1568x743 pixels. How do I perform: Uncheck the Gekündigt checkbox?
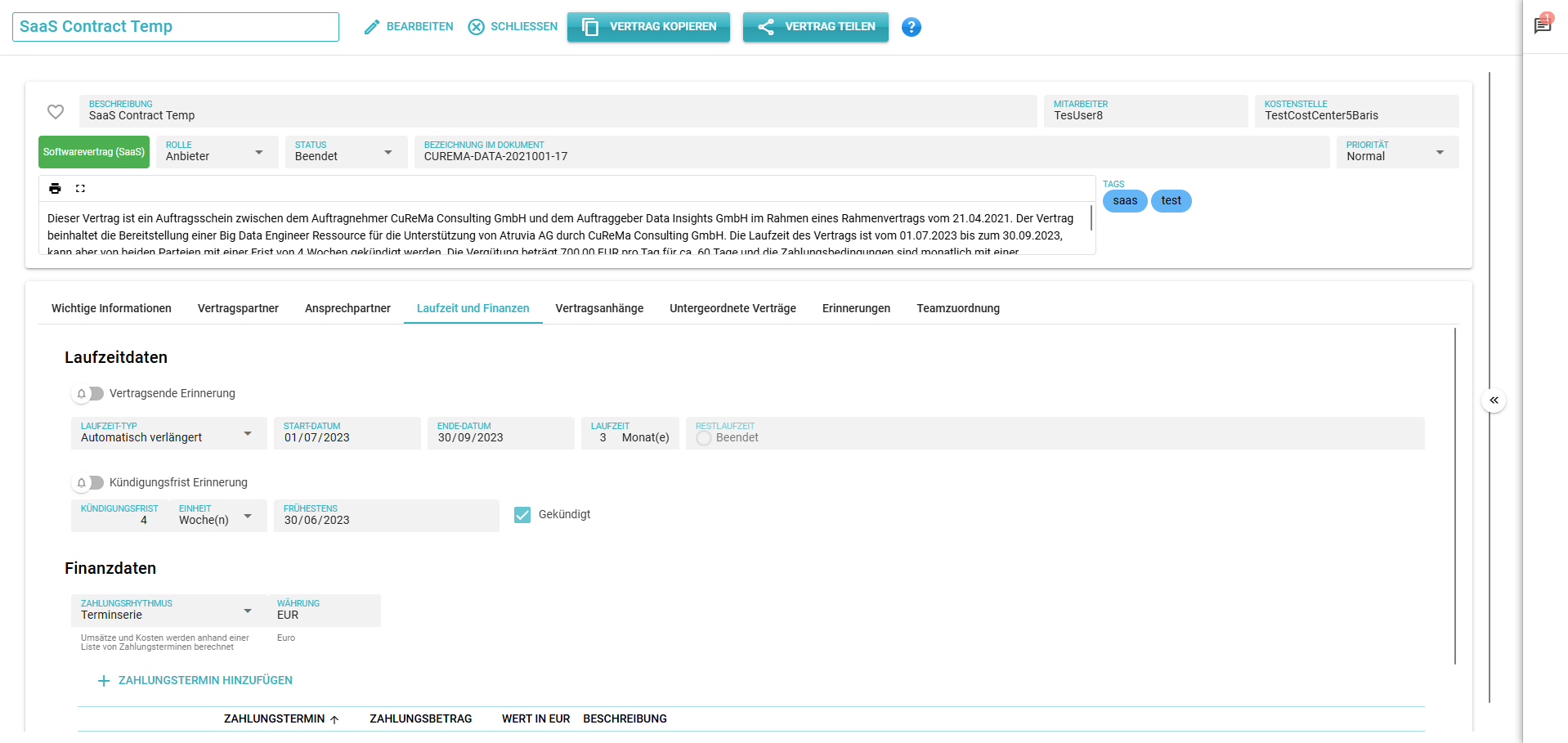pos(522,515)
